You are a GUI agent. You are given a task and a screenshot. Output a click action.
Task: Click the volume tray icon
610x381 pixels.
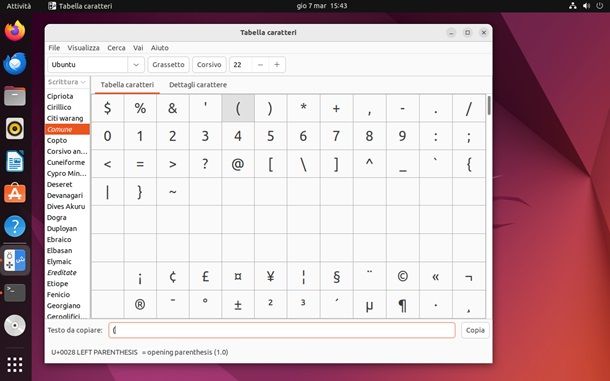pyautogui.click(x=586, y=6)
